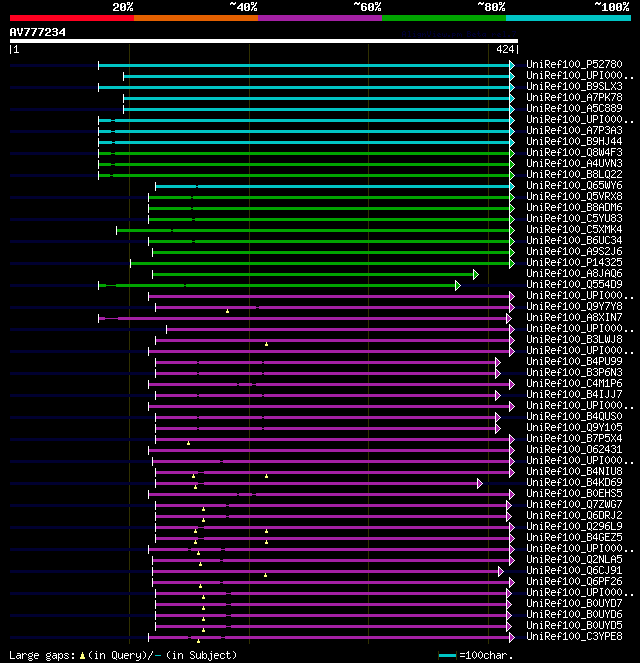The image size is (640, 663).
Task: Select the UniRef100_A8XIN7 entry
Action: [x=574, y=317]
